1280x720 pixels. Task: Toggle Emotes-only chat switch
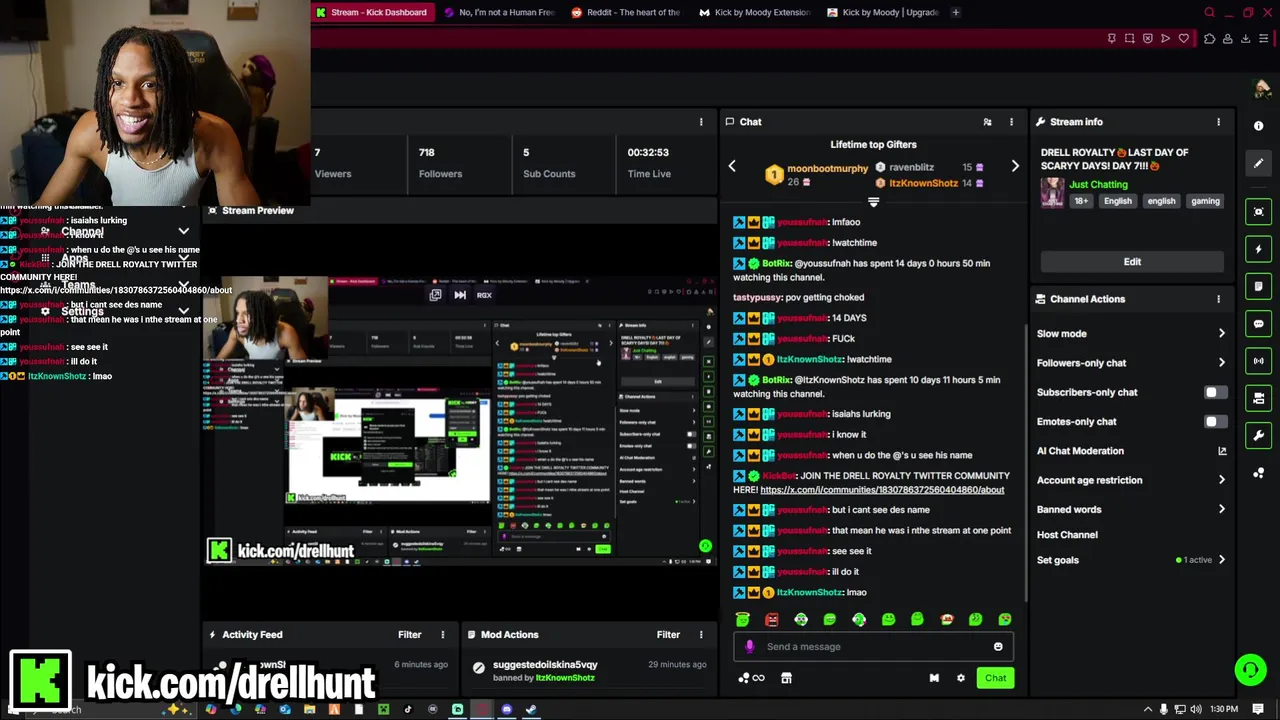click(x=1214, y=421)
